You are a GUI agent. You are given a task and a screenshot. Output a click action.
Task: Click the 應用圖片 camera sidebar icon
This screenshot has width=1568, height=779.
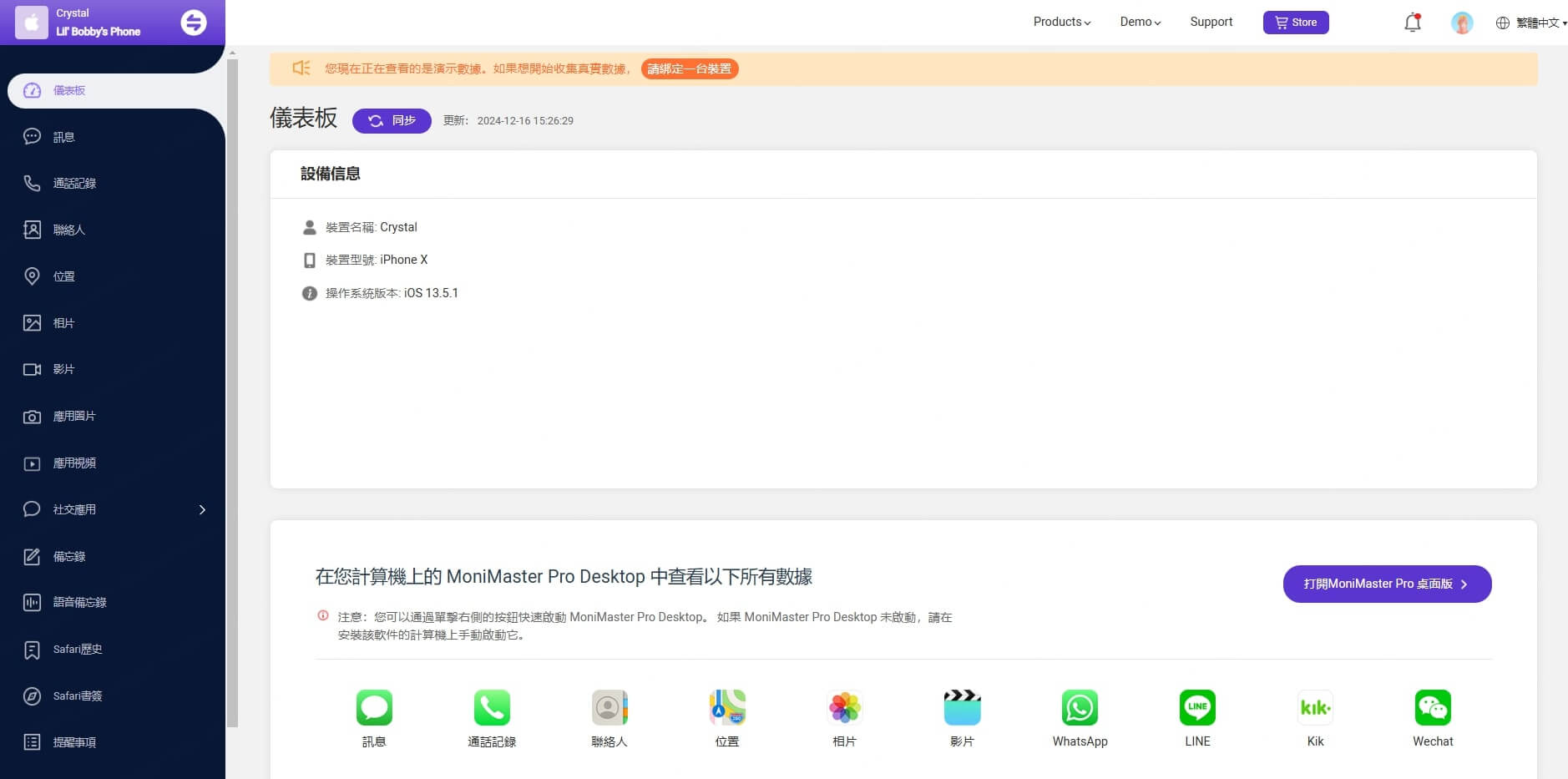pos(32,416)
